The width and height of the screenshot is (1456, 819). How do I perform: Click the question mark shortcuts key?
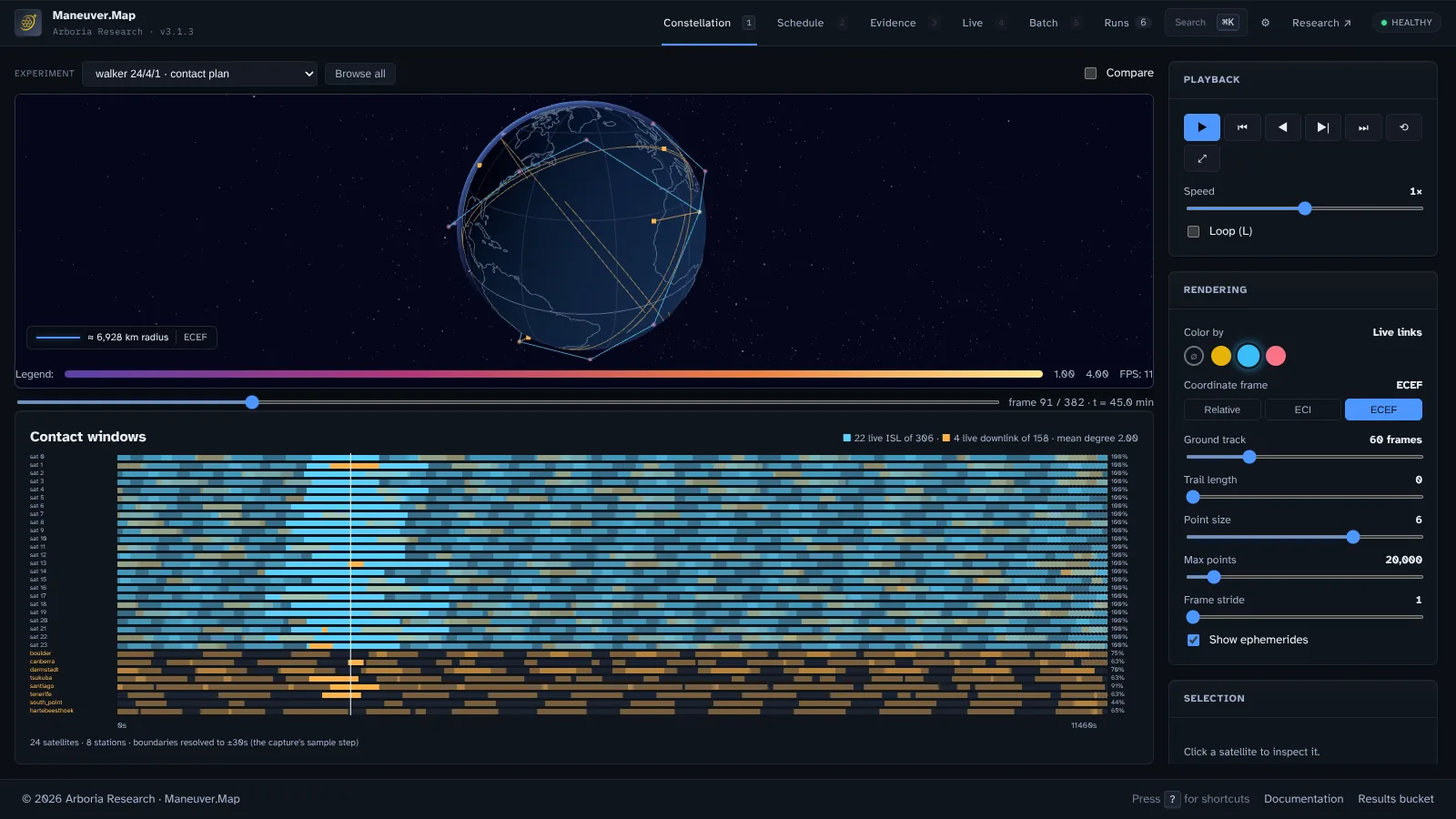(1172, 799)
